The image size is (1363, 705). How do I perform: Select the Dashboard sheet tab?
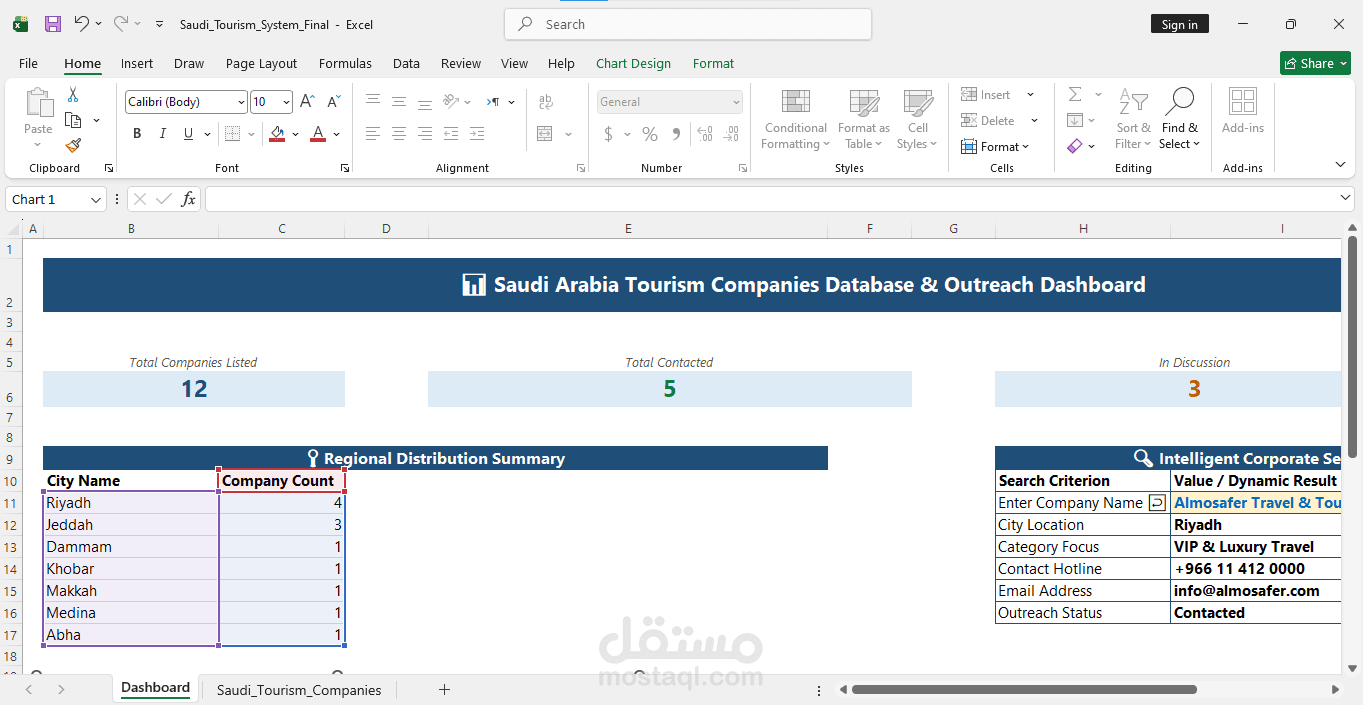155,688
